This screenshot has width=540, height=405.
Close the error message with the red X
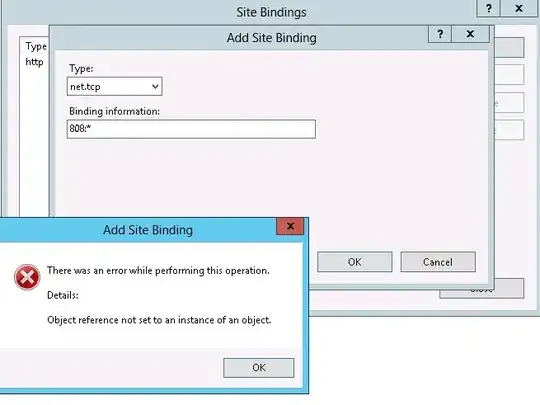(x=290, y=226)
